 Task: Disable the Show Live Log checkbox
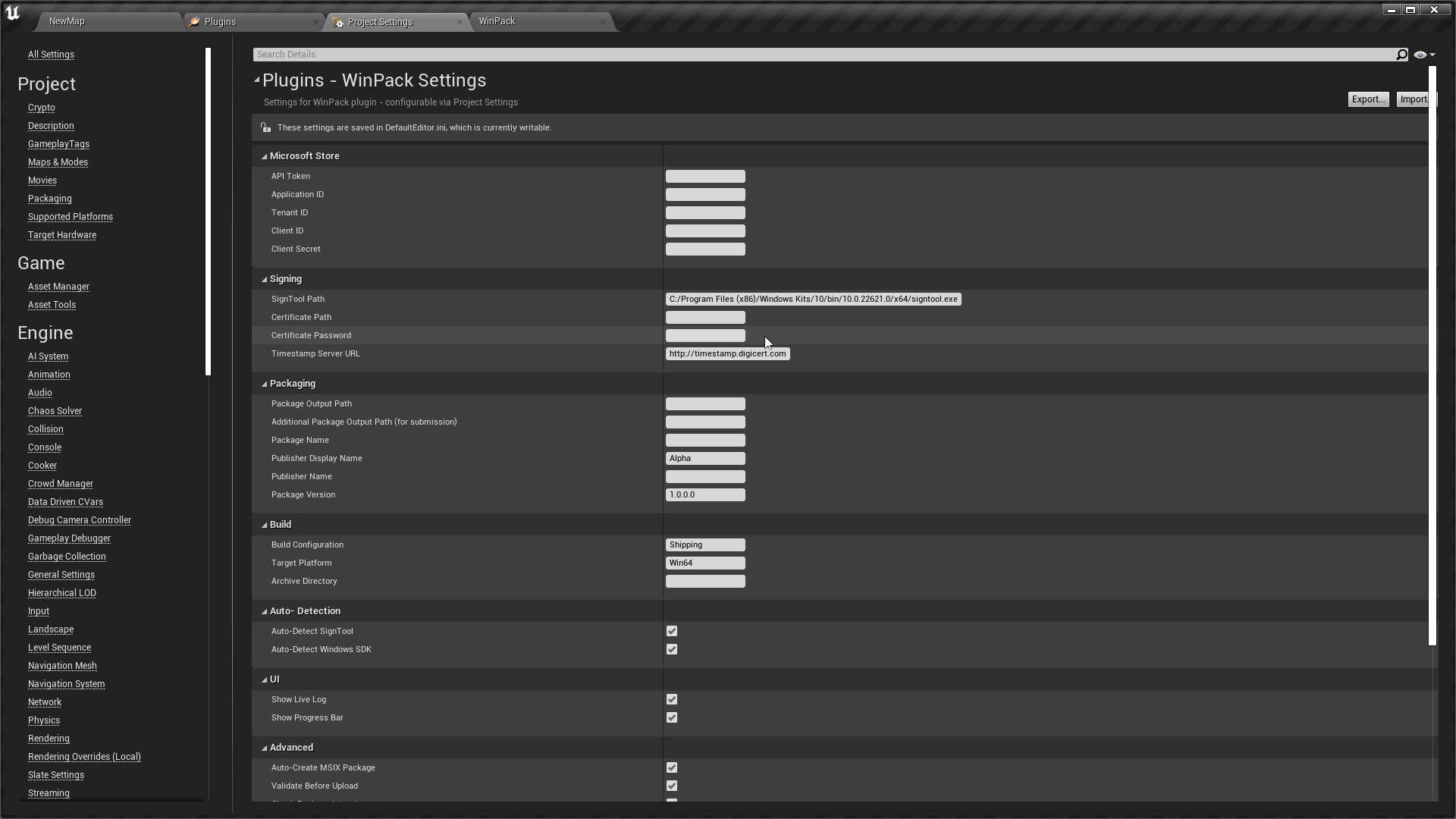pyautogui.click(x=672, y=699)
